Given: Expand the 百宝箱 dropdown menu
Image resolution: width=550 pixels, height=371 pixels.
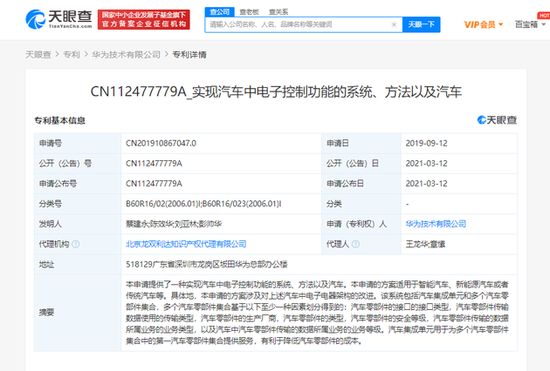Looking at the screenshot, I should click(530, 25).
